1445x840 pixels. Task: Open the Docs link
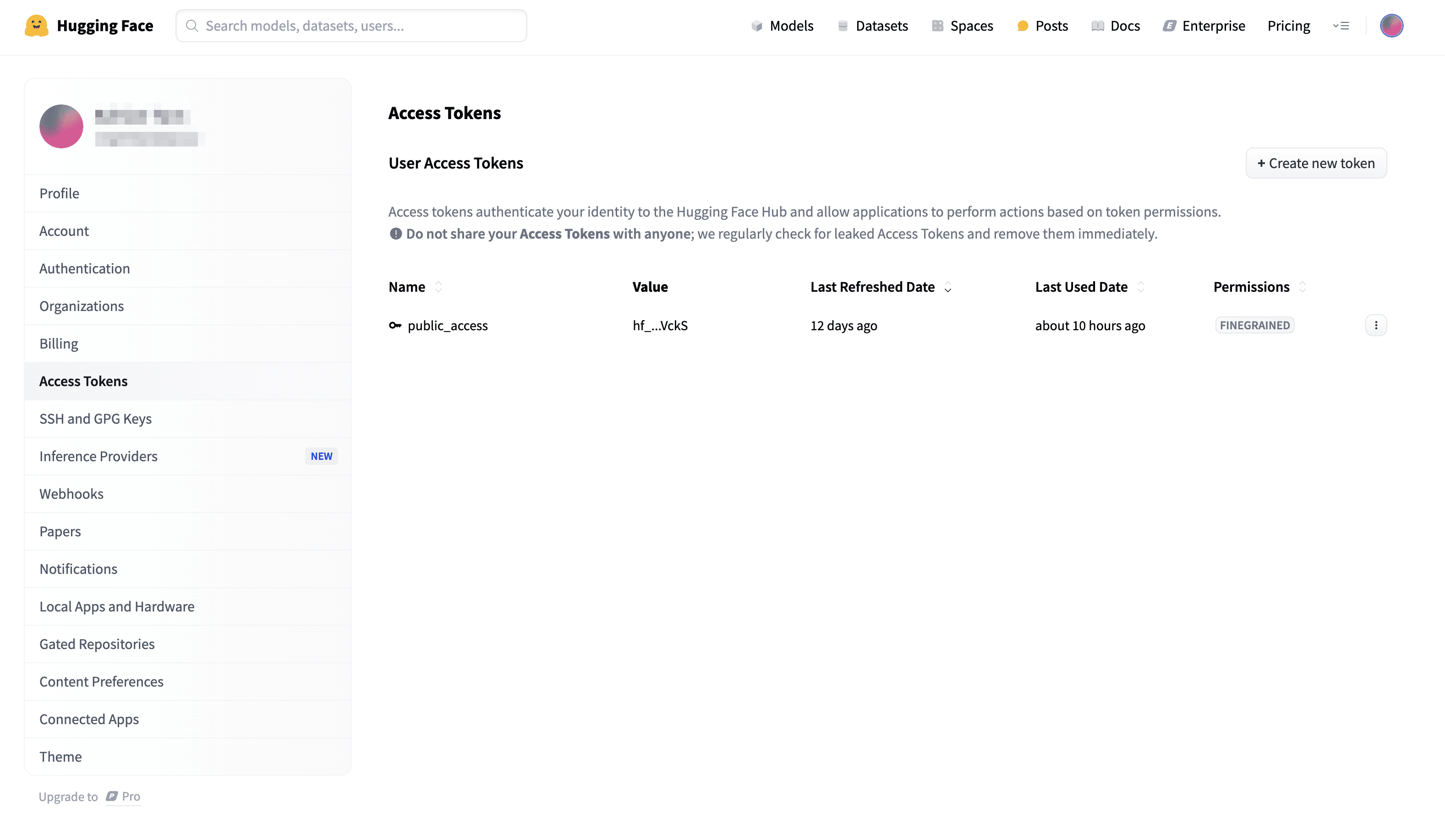tap(1116, 26)
